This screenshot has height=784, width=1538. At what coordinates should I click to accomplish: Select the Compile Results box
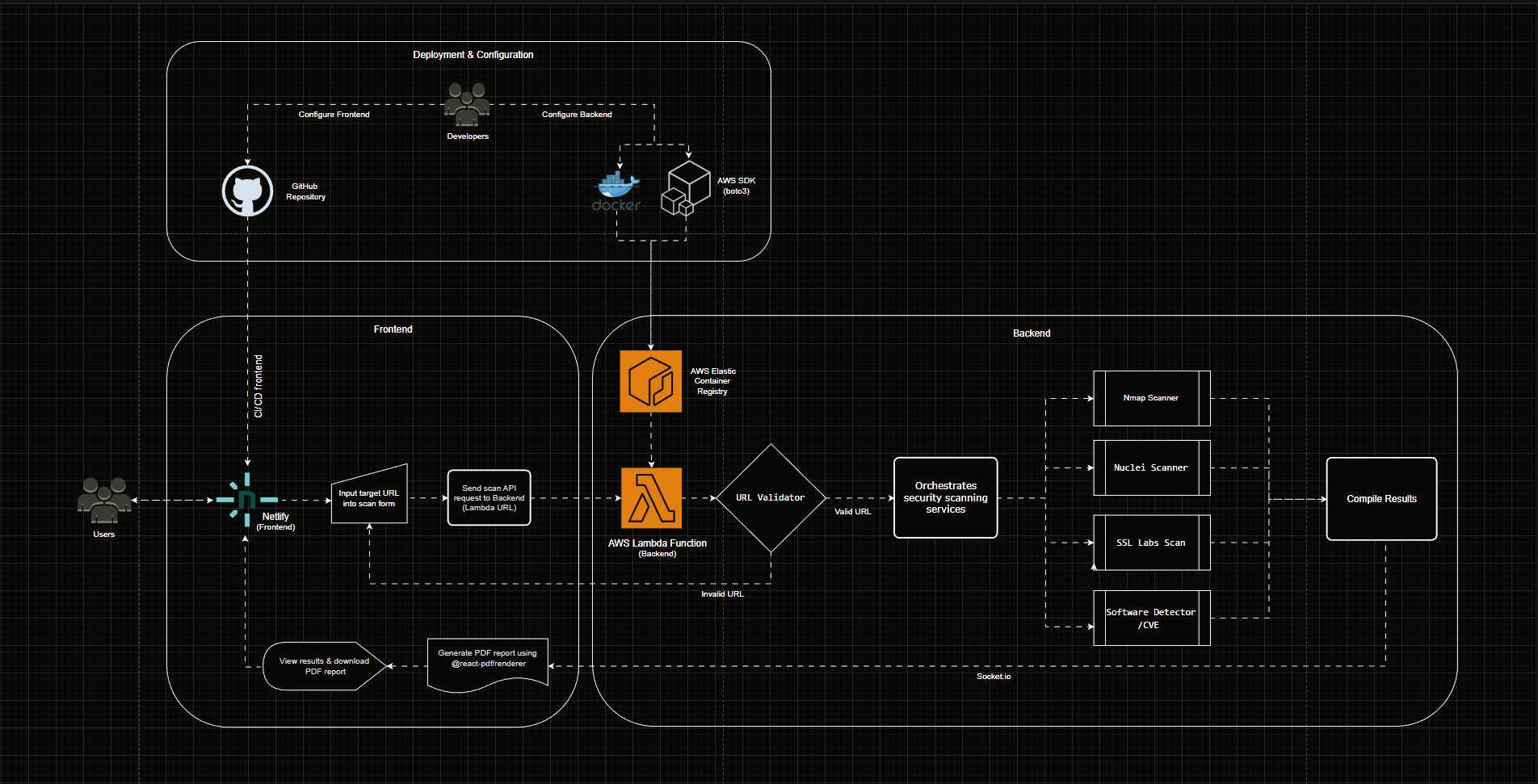(1381, 499)
